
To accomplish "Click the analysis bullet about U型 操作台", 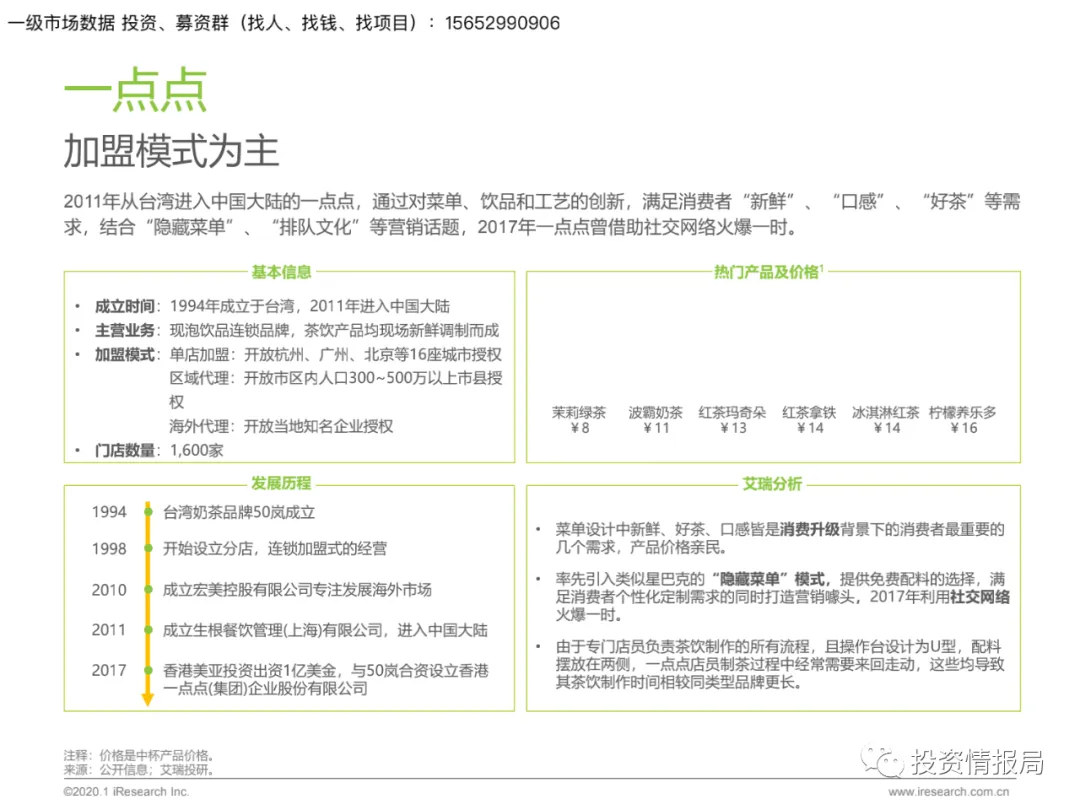I will point(780,665).
